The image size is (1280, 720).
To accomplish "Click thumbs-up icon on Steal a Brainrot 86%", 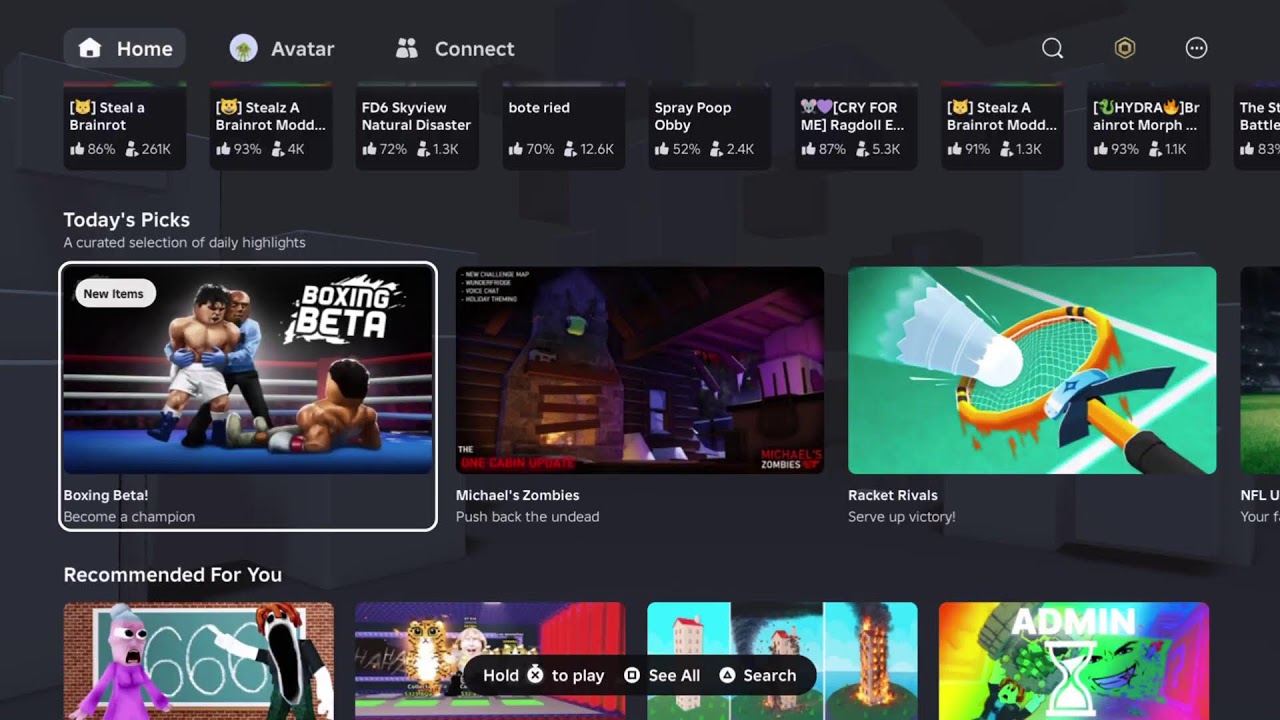I will [77, 149].
